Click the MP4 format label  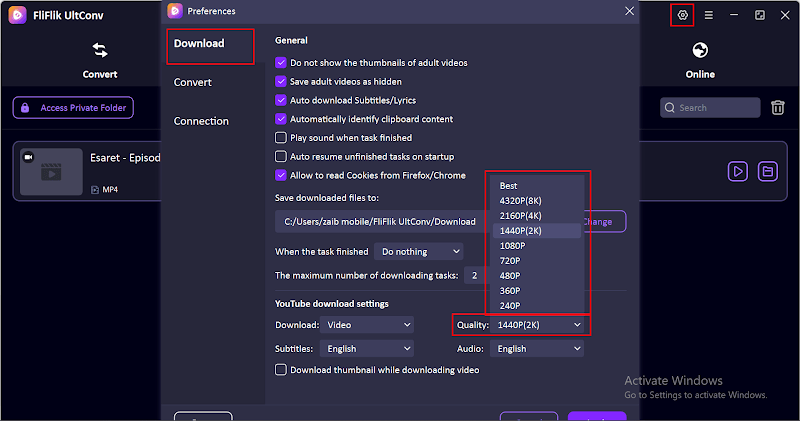(110, 189)
